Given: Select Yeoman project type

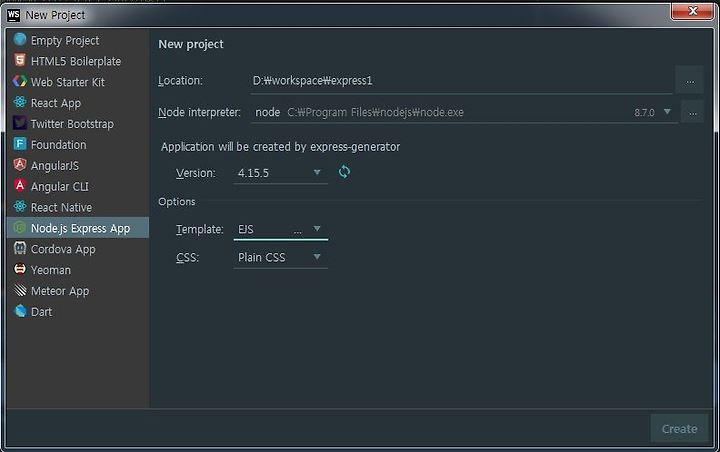Looking at the screenshot, I should [78, 270].
